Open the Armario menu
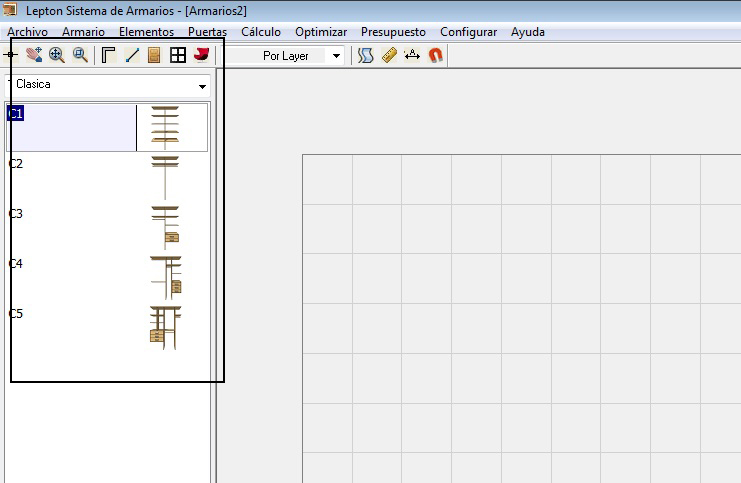Viewport: 741px width, 483px height. (83, 32)
